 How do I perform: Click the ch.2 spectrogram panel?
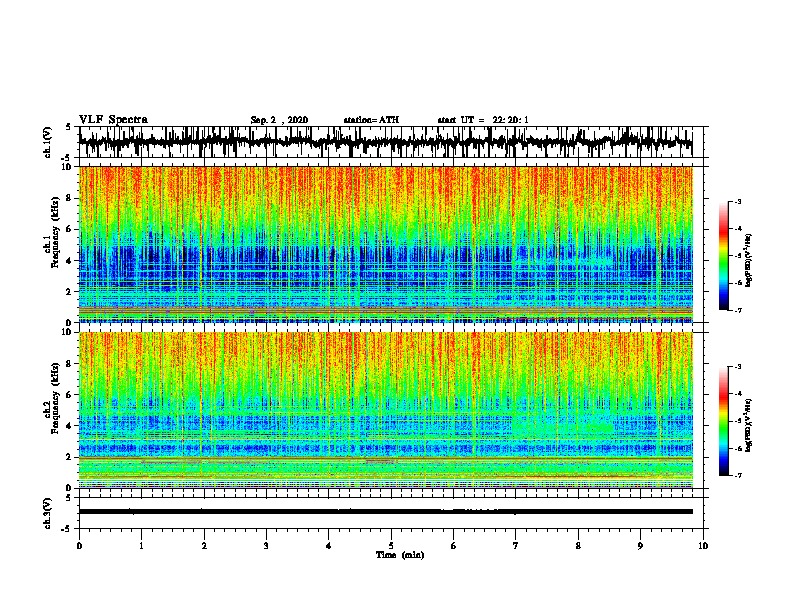(386, 410)
